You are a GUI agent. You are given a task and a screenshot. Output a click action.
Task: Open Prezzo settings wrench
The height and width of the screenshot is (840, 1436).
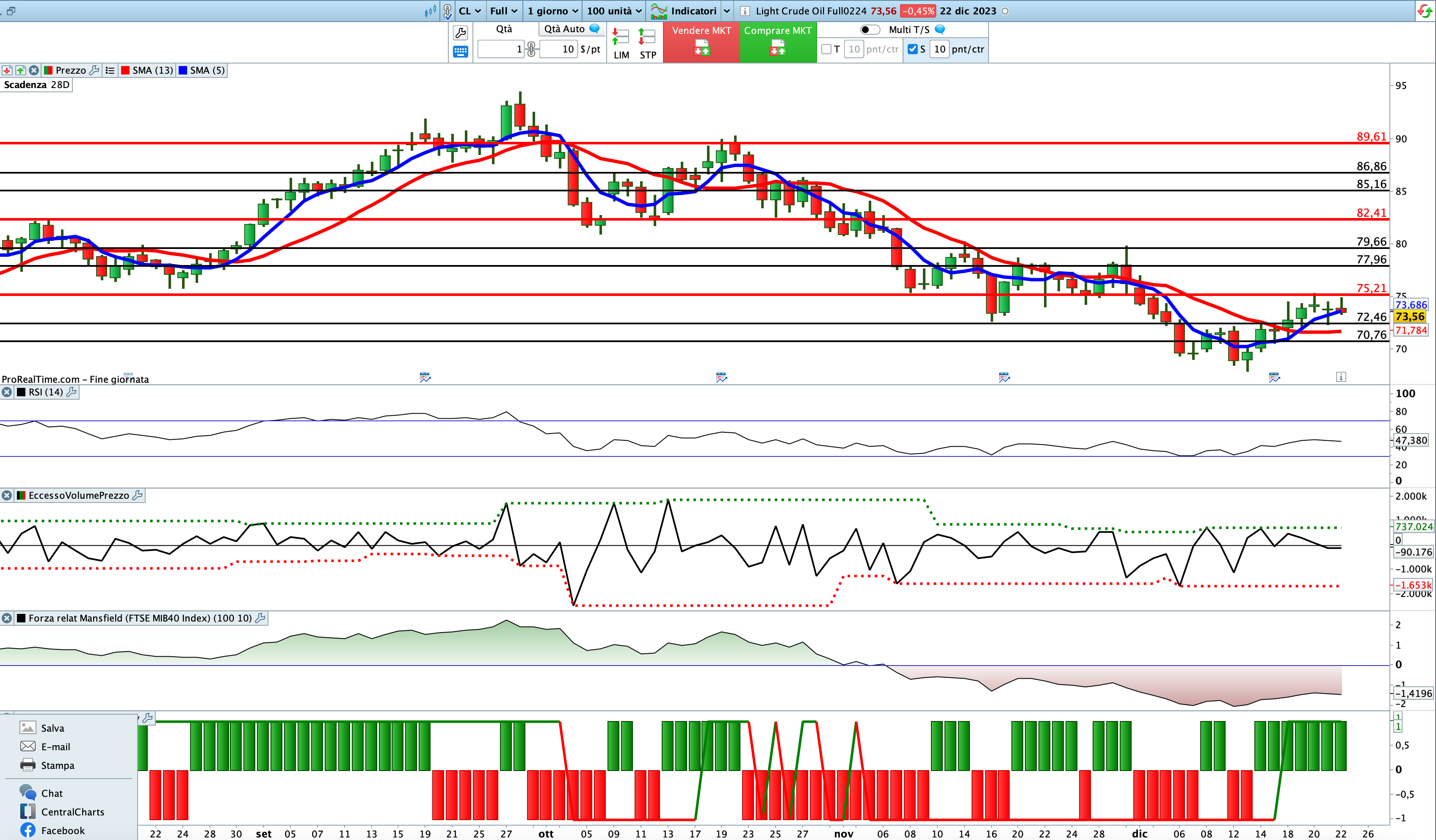point(94,70)
